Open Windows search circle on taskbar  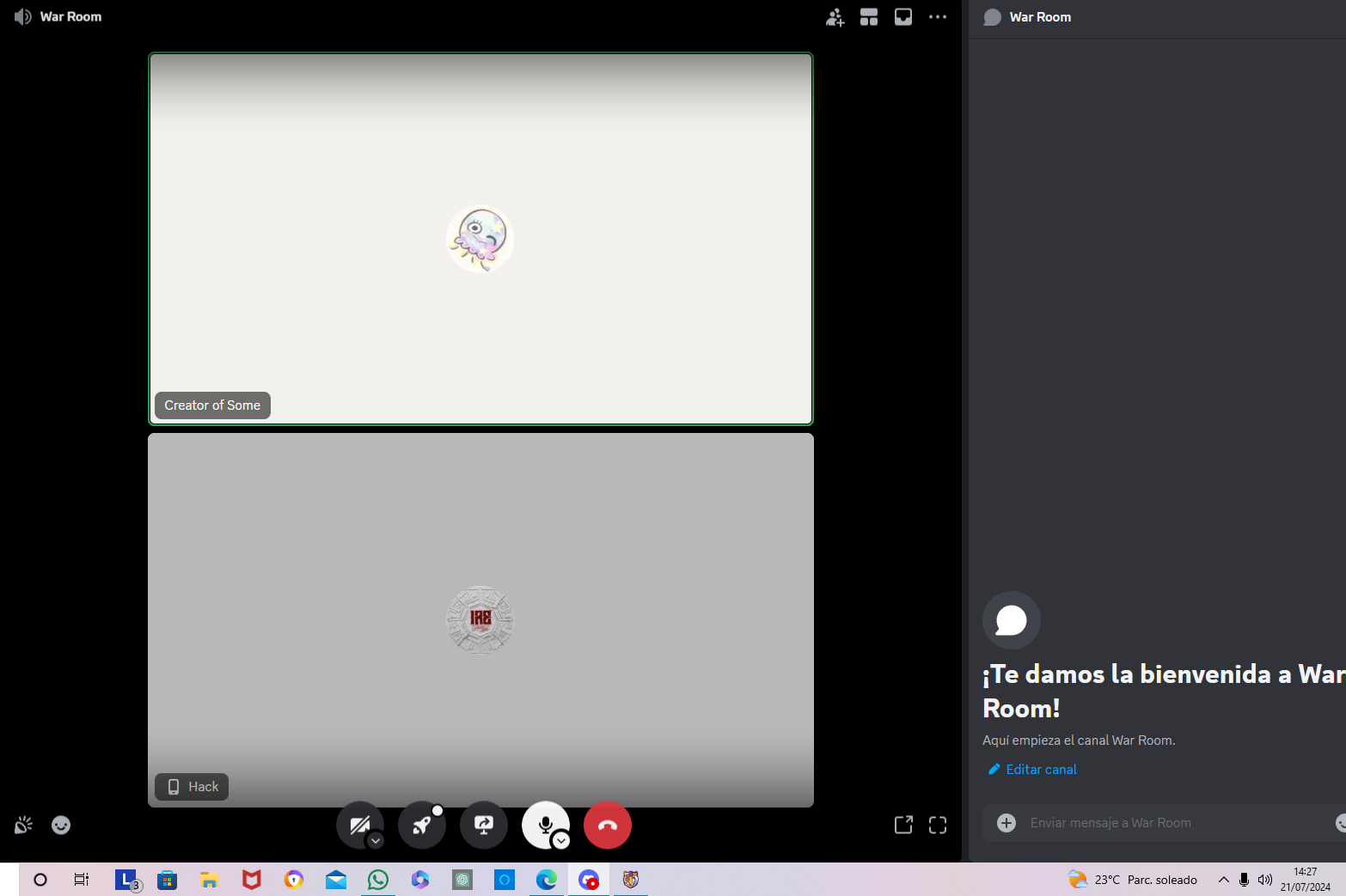point(40,880)
